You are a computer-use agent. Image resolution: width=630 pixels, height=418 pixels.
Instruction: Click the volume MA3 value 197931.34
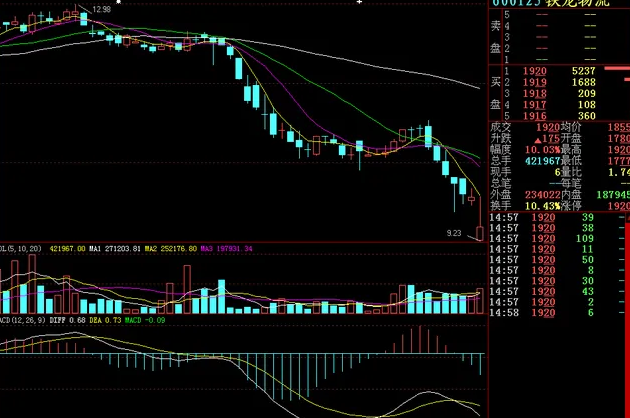click(x=234, y=249)
